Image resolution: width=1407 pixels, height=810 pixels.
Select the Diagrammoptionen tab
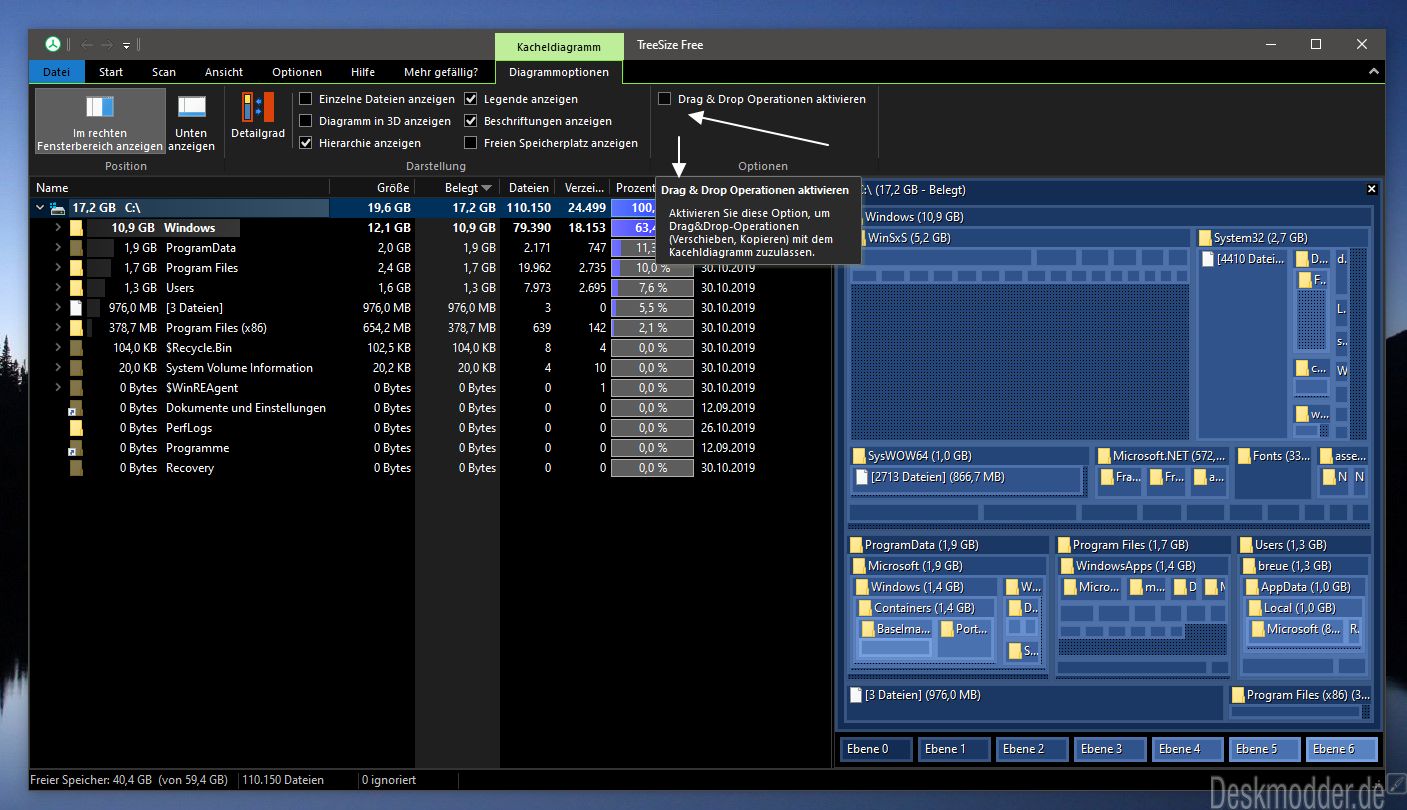559,72
